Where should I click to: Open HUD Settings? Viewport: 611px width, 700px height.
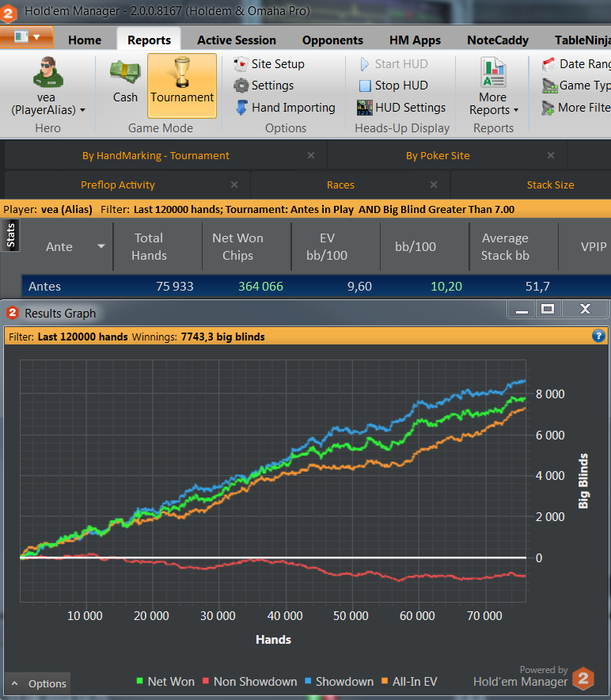tap(402, 108)
